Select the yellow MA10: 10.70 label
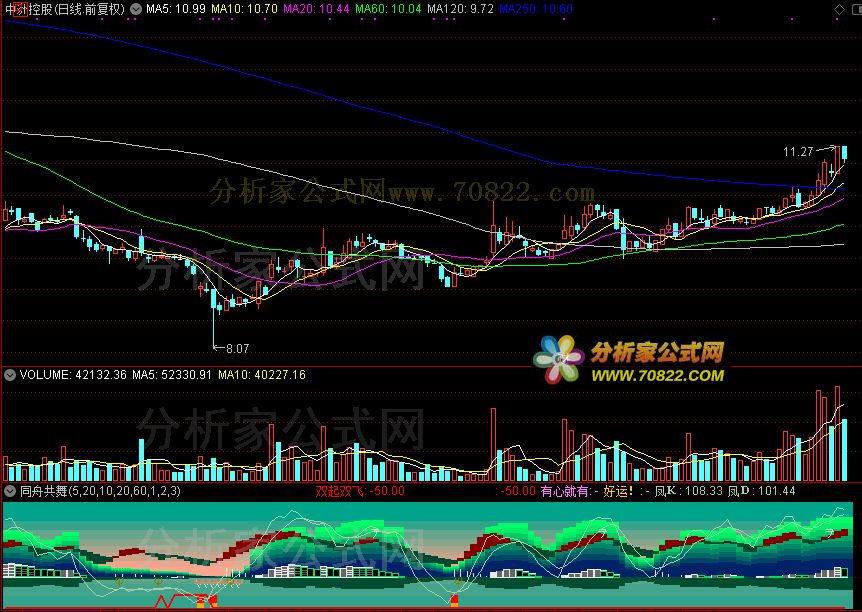862x612 pixels. click(x=245, y=9)
